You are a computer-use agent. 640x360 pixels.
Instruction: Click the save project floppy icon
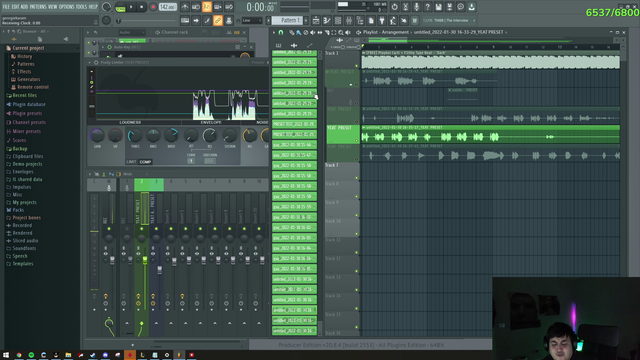[438, 7]
